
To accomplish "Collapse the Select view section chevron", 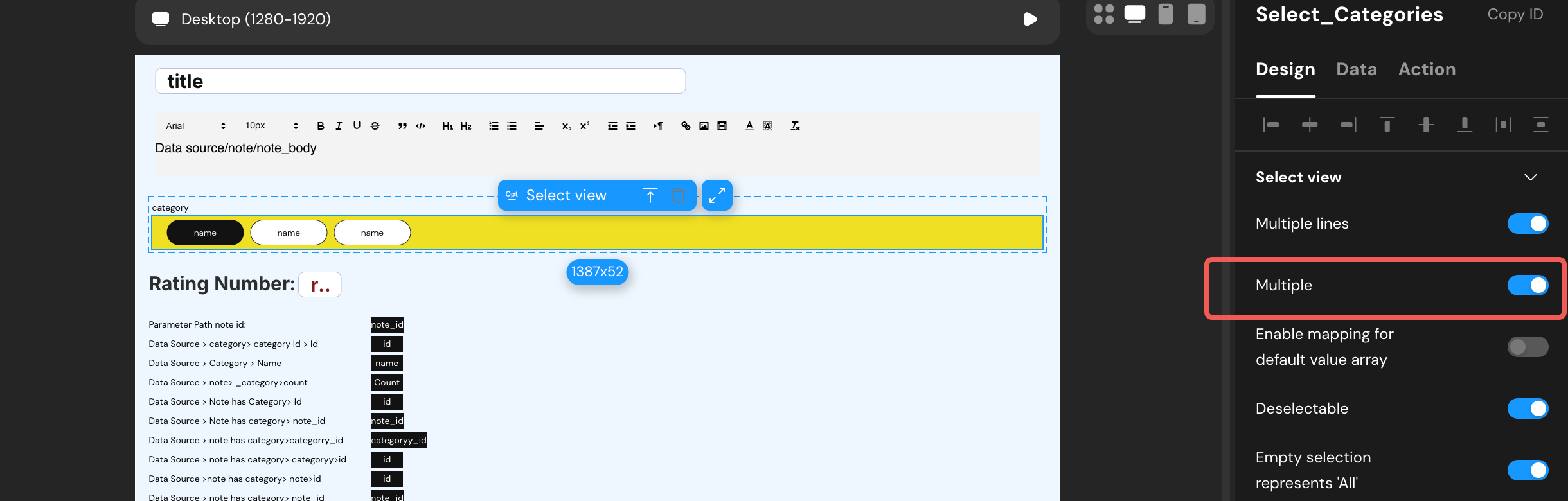I will 1531,177.
